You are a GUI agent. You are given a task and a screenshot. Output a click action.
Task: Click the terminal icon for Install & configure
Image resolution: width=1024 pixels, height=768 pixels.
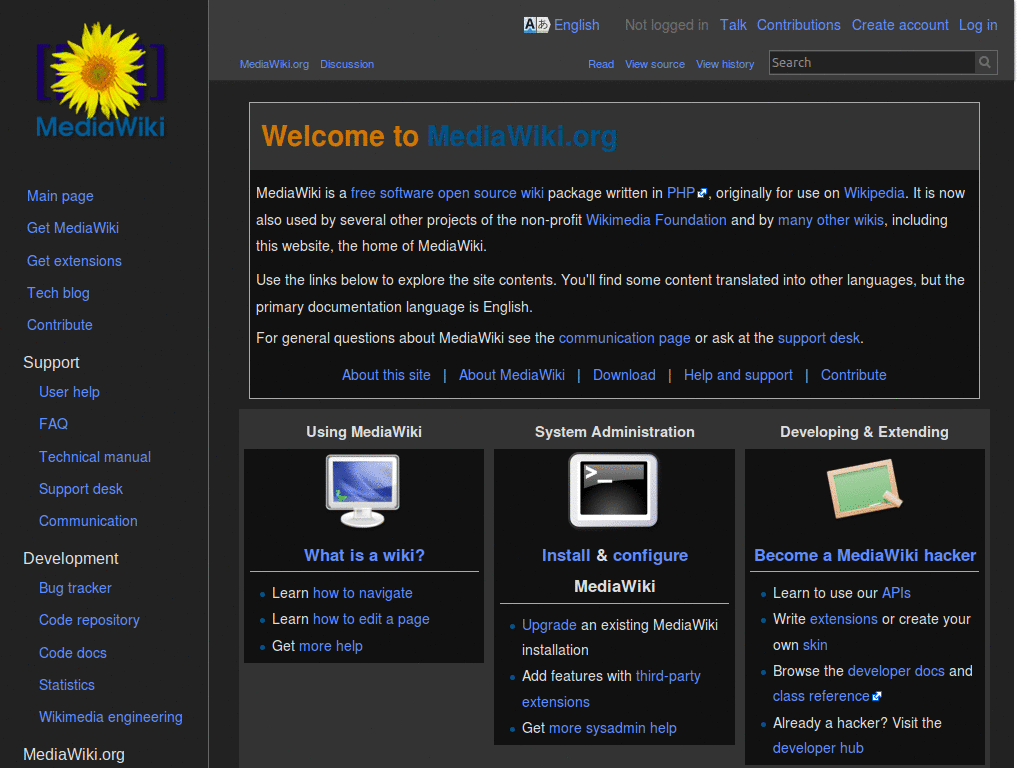[613, 490]
